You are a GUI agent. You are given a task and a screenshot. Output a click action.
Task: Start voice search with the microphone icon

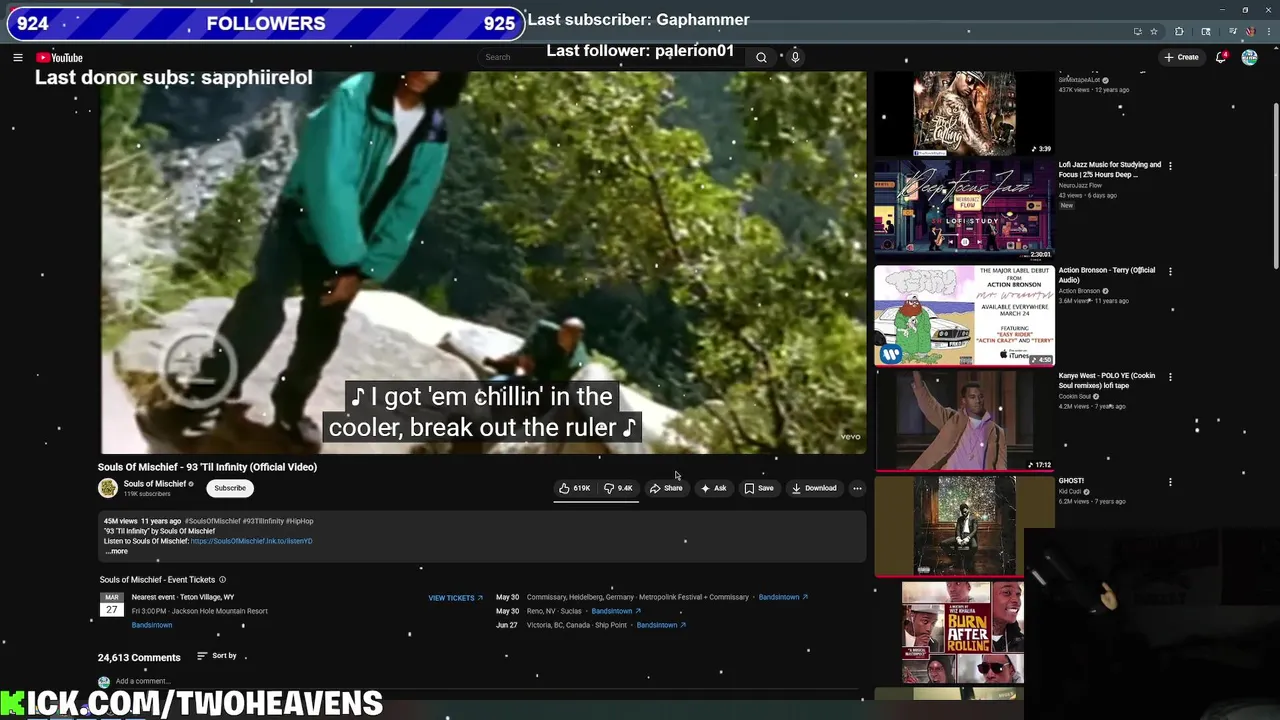[795, 57]
